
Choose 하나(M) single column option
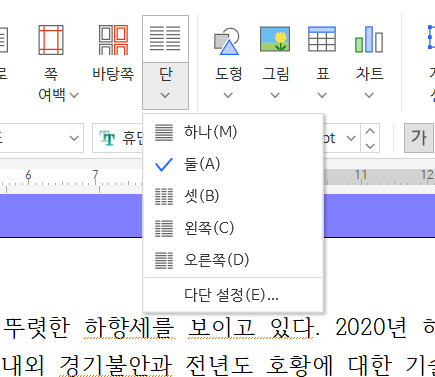click(233, 132)
